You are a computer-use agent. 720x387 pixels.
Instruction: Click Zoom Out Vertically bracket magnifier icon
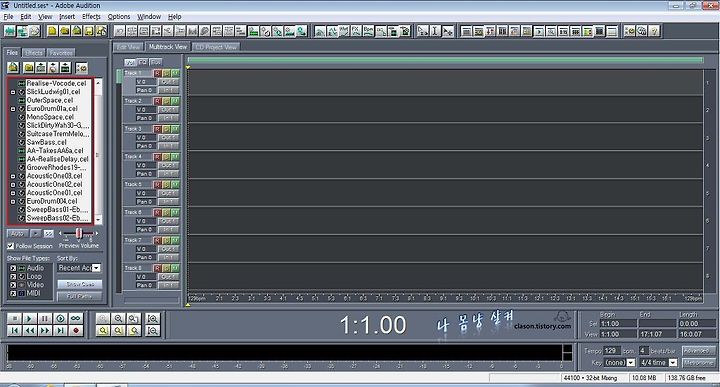pyautogui.click(x=153, y=331)
